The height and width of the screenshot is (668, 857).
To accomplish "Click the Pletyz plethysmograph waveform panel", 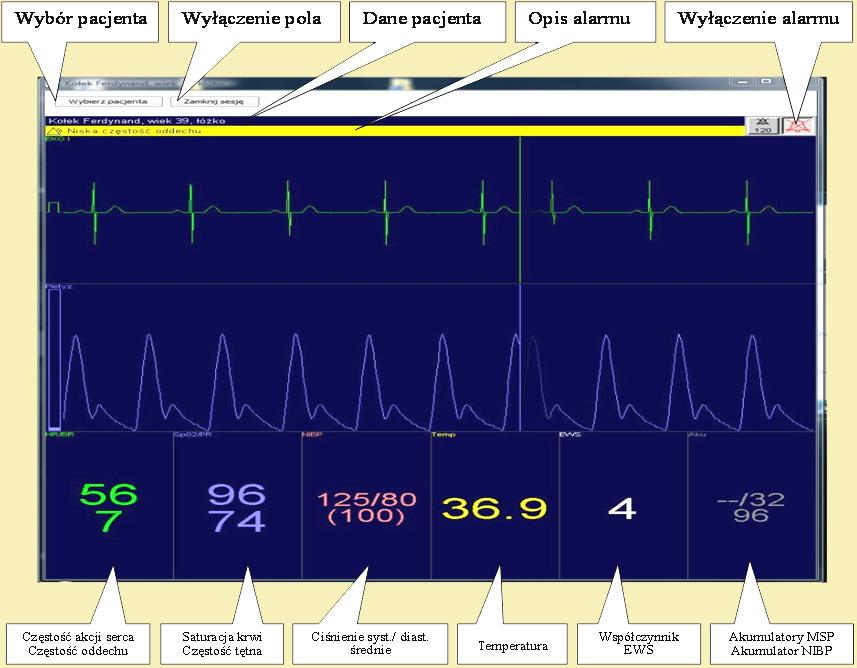I will tap(430, 358).
